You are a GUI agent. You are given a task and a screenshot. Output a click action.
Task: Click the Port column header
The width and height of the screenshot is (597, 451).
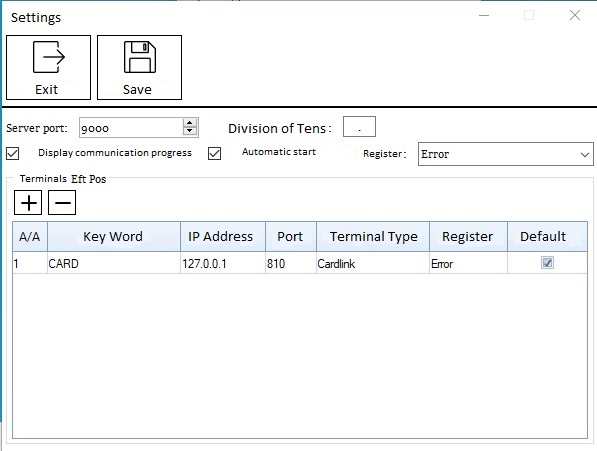pyautogui.click(x=291, y=236)
